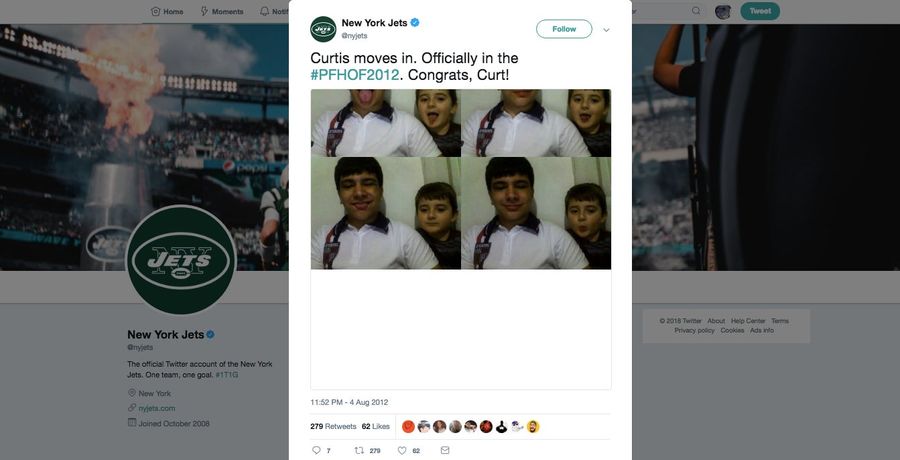Click the reply speech bubble icon
Viewport: 900px width, 460px height.
316,450
